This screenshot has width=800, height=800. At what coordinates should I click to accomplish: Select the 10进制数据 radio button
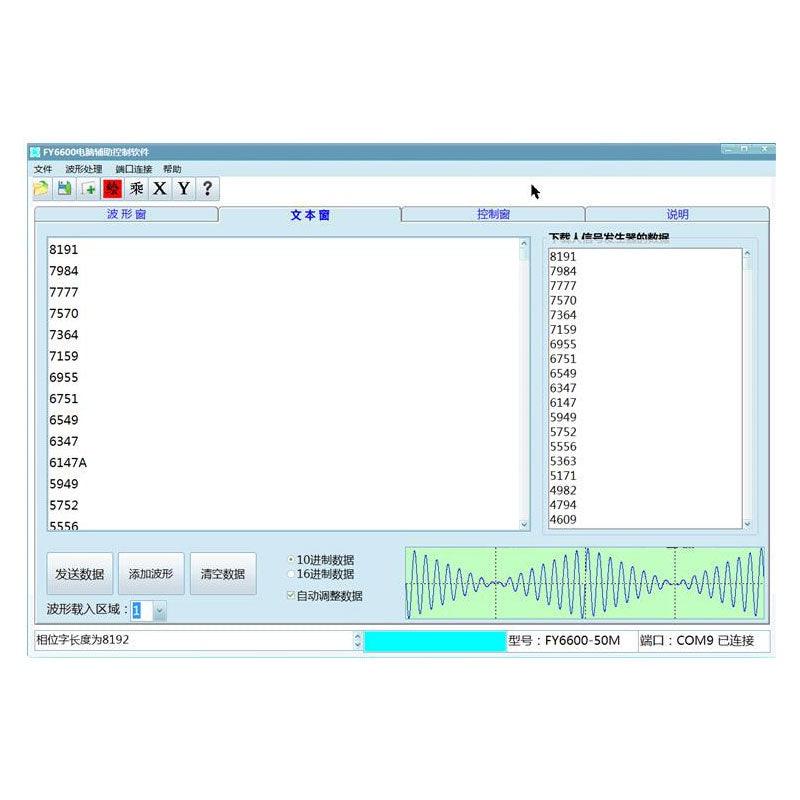(x=291, y=560)
